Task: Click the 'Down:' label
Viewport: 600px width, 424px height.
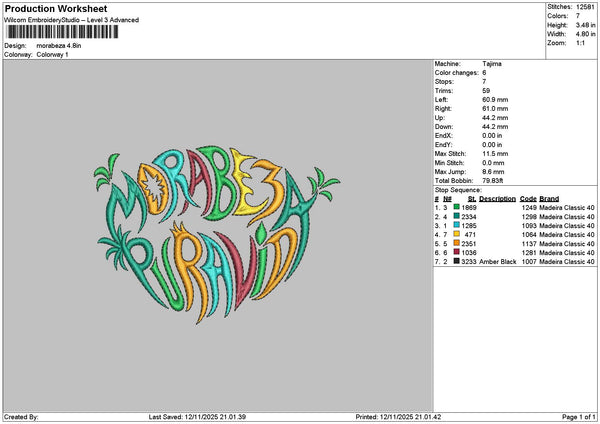Action: pyautogui.click(x=444, y=127)
